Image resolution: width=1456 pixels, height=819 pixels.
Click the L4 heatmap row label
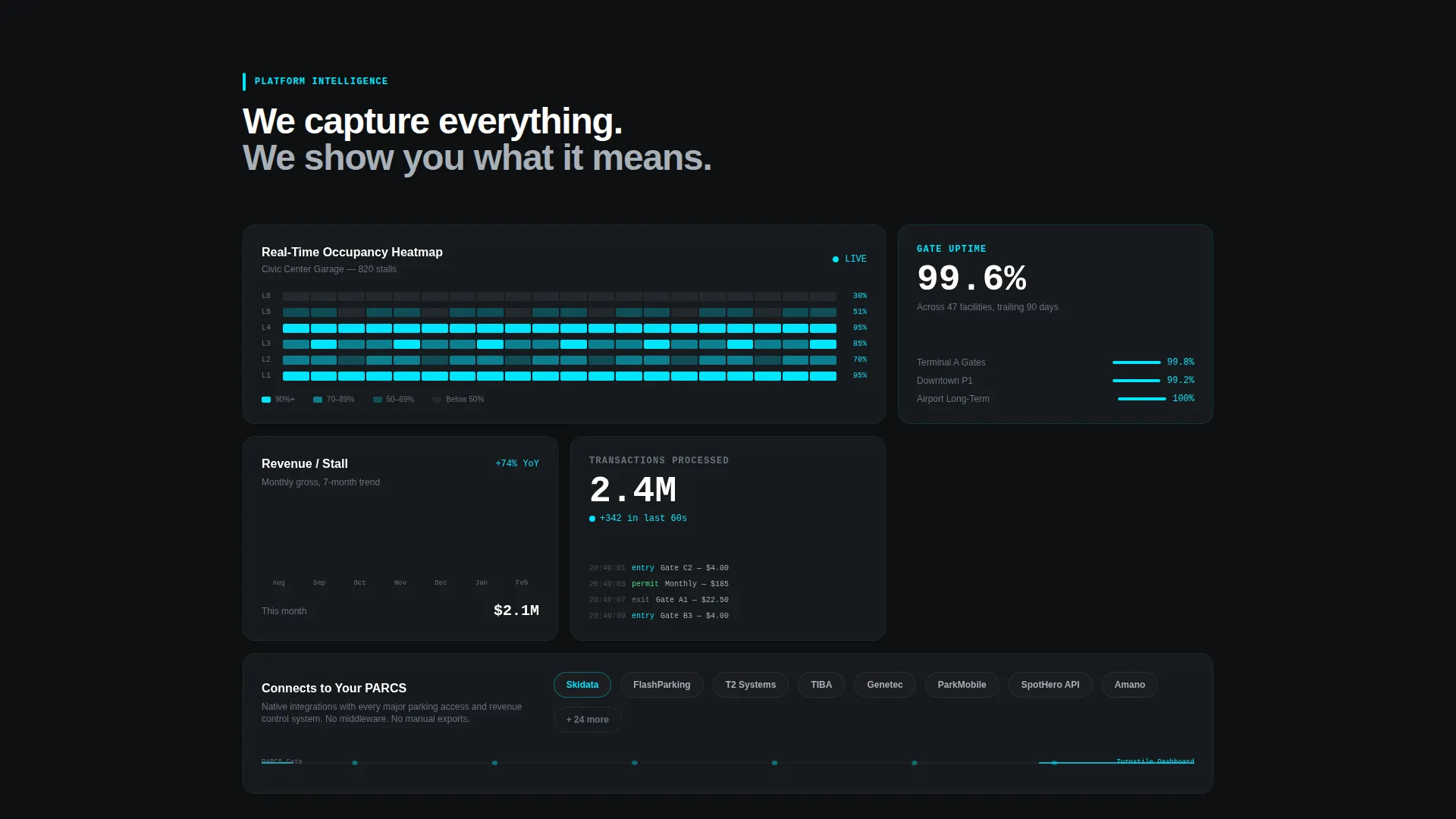click(x=266, y=328)
